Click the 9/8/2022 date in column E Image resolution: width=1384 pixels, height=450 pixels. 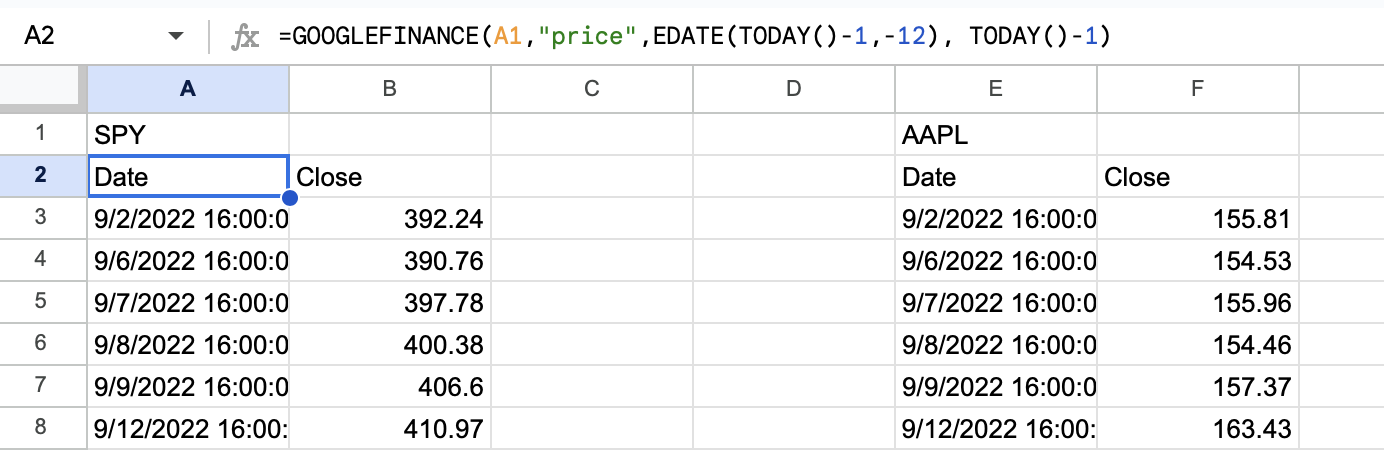(996, 344)
